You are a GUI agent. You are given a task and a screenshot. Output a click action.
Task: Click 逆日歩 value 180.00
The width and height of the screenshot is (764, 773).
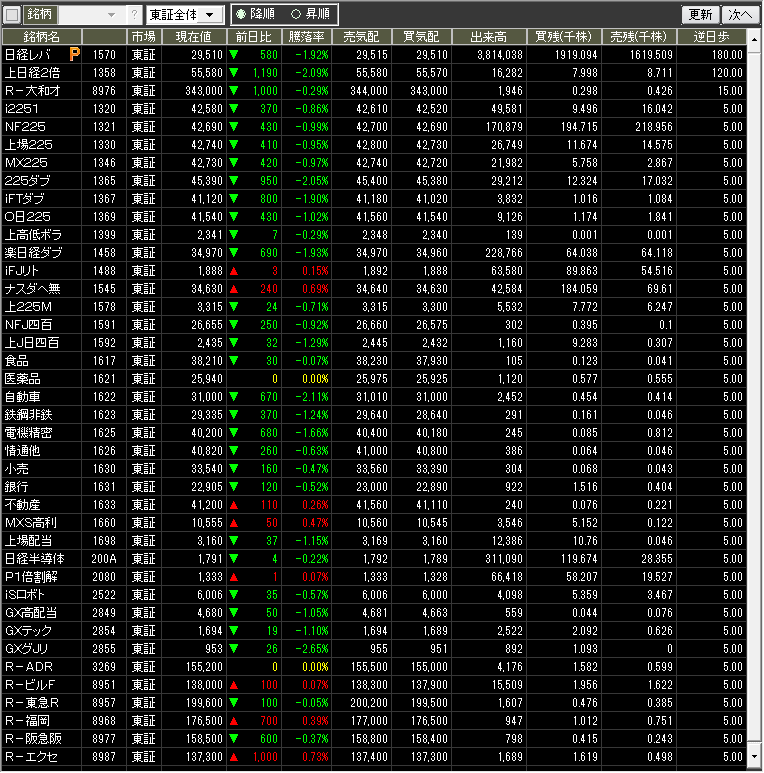[727, 55]
